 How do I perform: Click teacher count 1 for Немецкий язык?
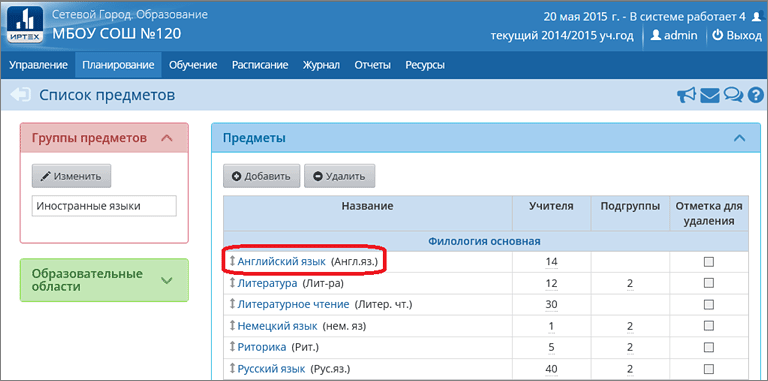tap(552, 326)
